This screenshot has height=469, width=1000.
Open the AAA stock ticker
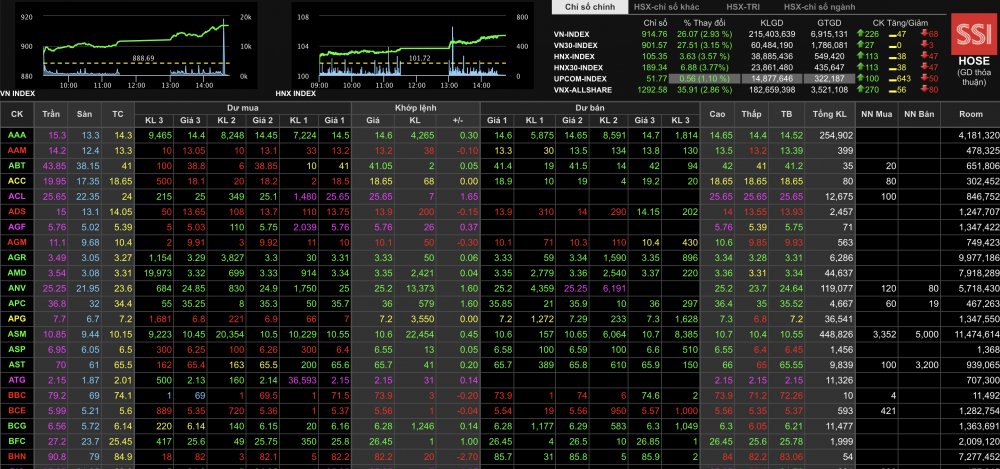click(17, 135)
